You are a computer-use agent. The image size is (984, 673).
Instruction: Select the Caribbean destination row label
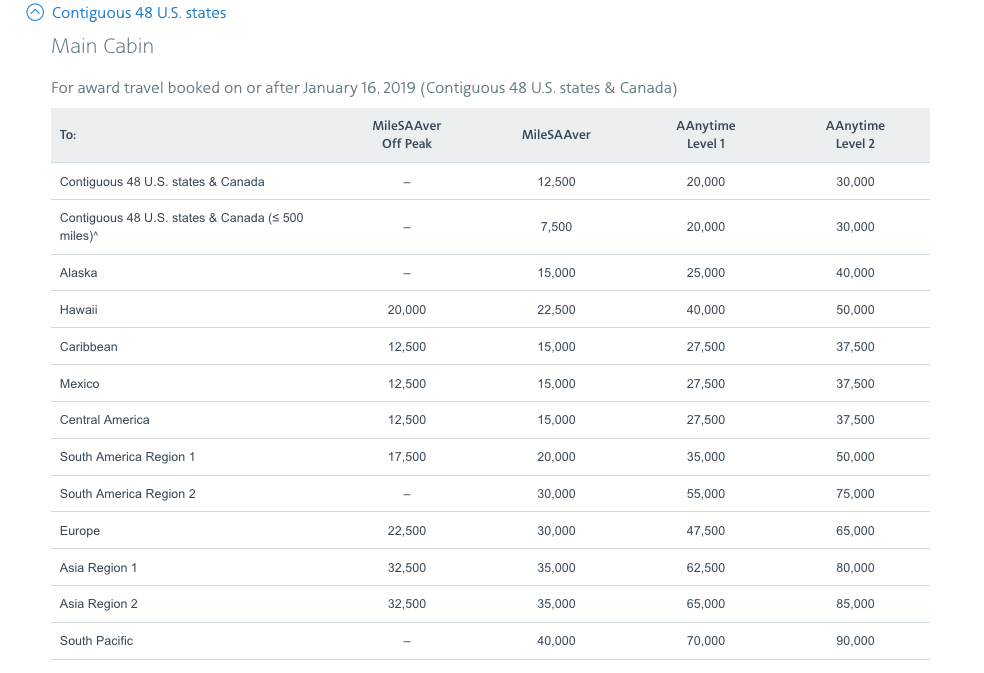[89, 347]
